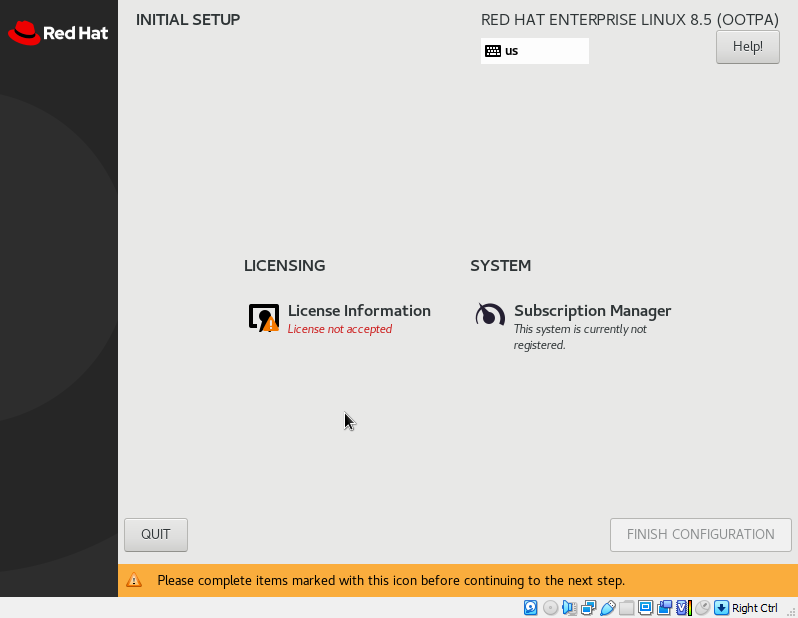This screenshot has height=618, width=798.
Task: Click VirtualBox CPU virtualization icon
Action: (683, 608)
